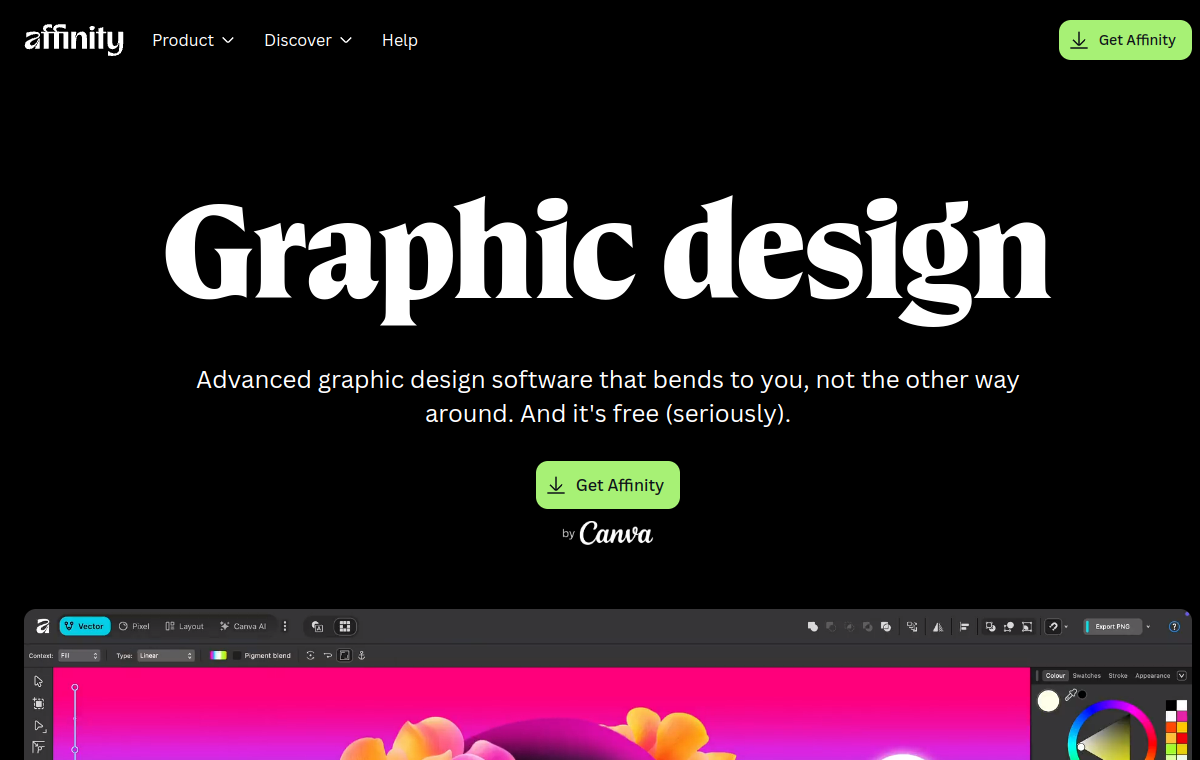Screen dimensions: 1200x760
Task: Switch to the Colour panel tab
Action: pos(1055,676)
